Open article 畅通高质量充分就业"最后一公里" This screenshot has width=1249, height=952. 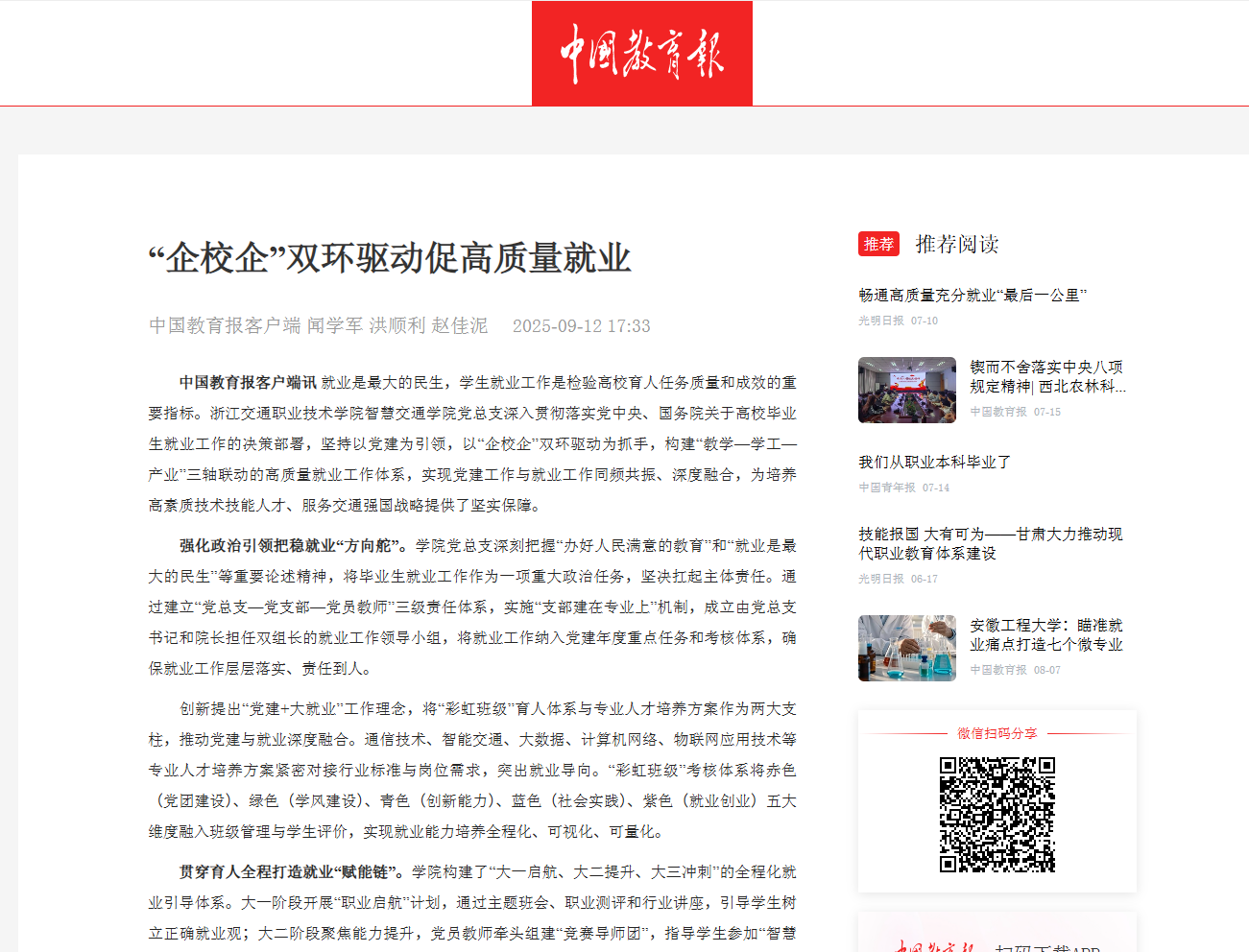[972, 296]
